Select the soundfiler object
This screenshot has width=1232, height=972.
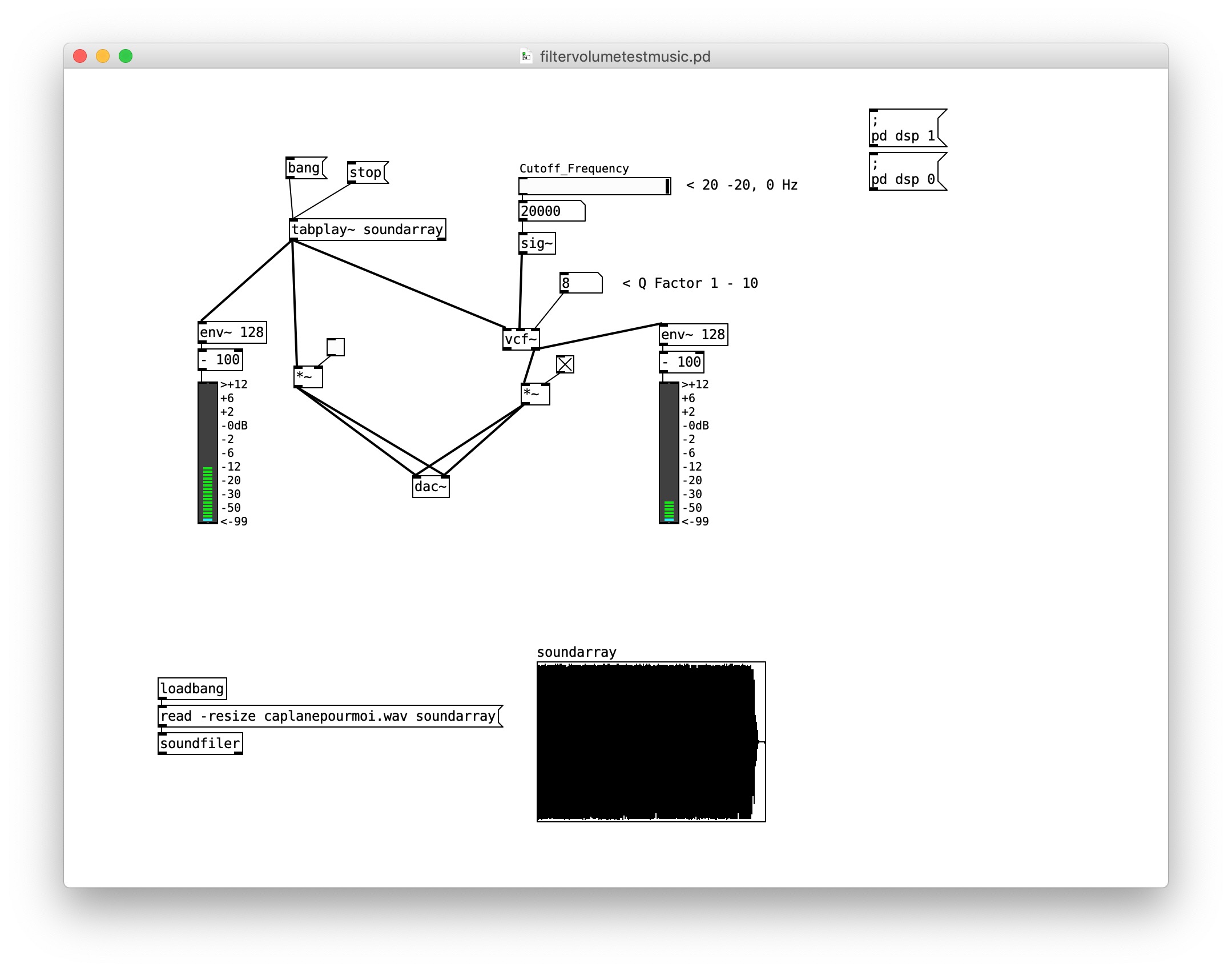coord(200,744)
